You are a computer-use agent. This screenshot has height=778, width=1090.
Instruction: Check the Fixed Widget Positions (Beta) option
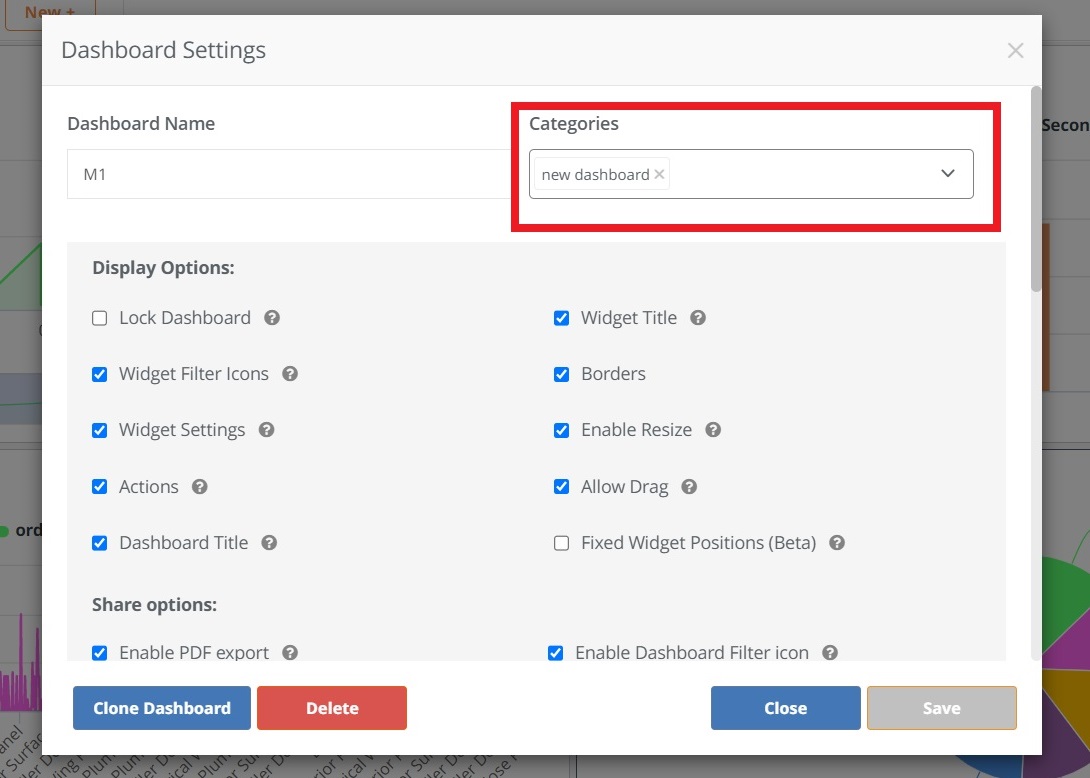click(561, 542)
